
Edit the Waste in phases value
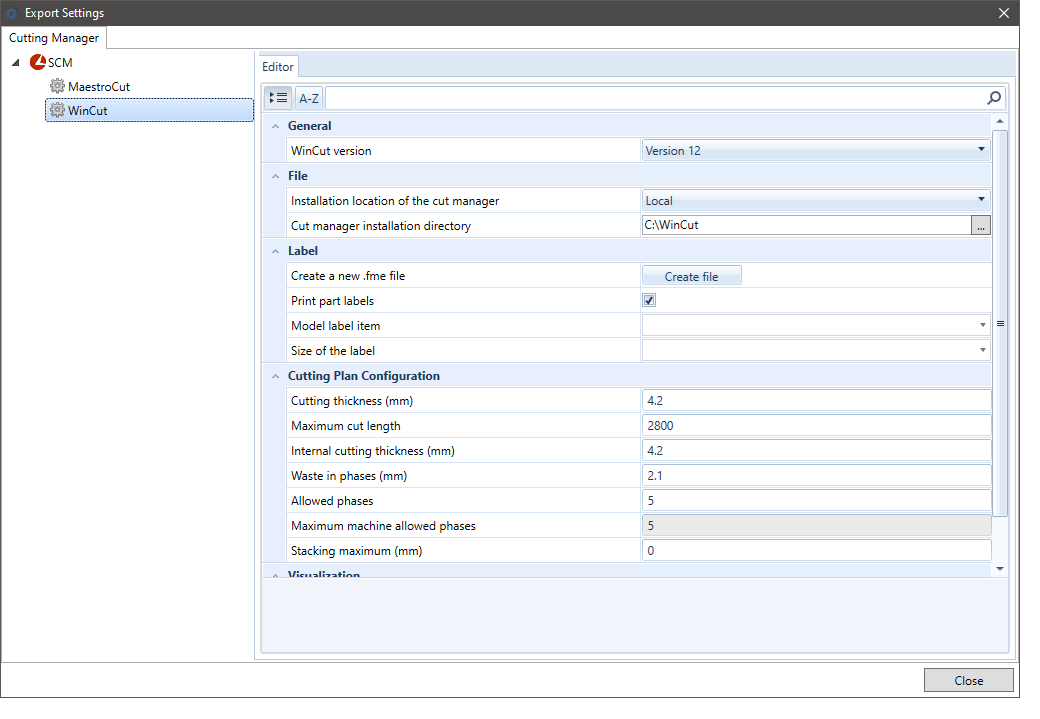(x=816, y=476)
